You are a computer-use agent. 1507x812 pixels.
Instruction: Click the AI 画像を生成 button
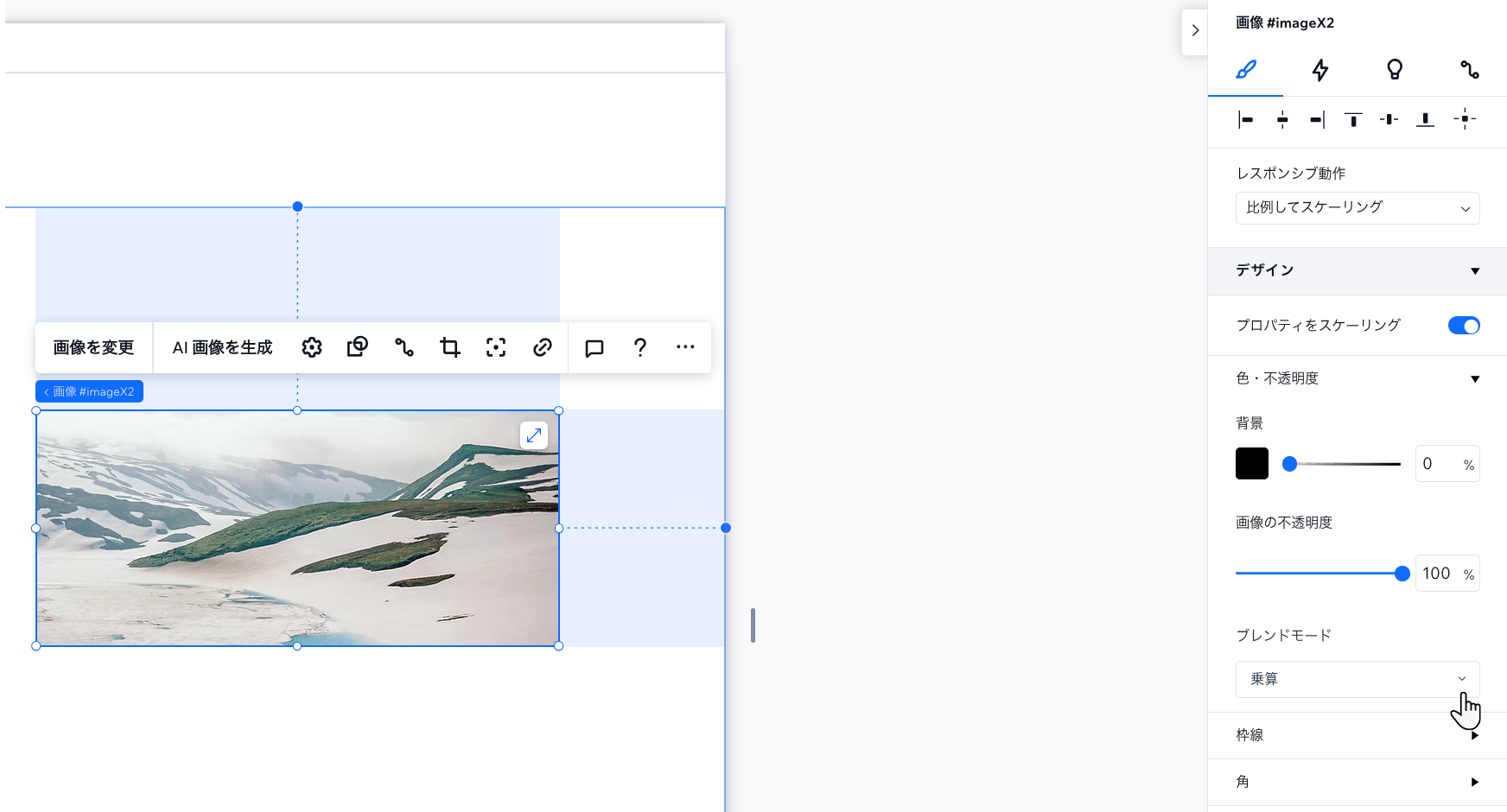click(222, 347)
